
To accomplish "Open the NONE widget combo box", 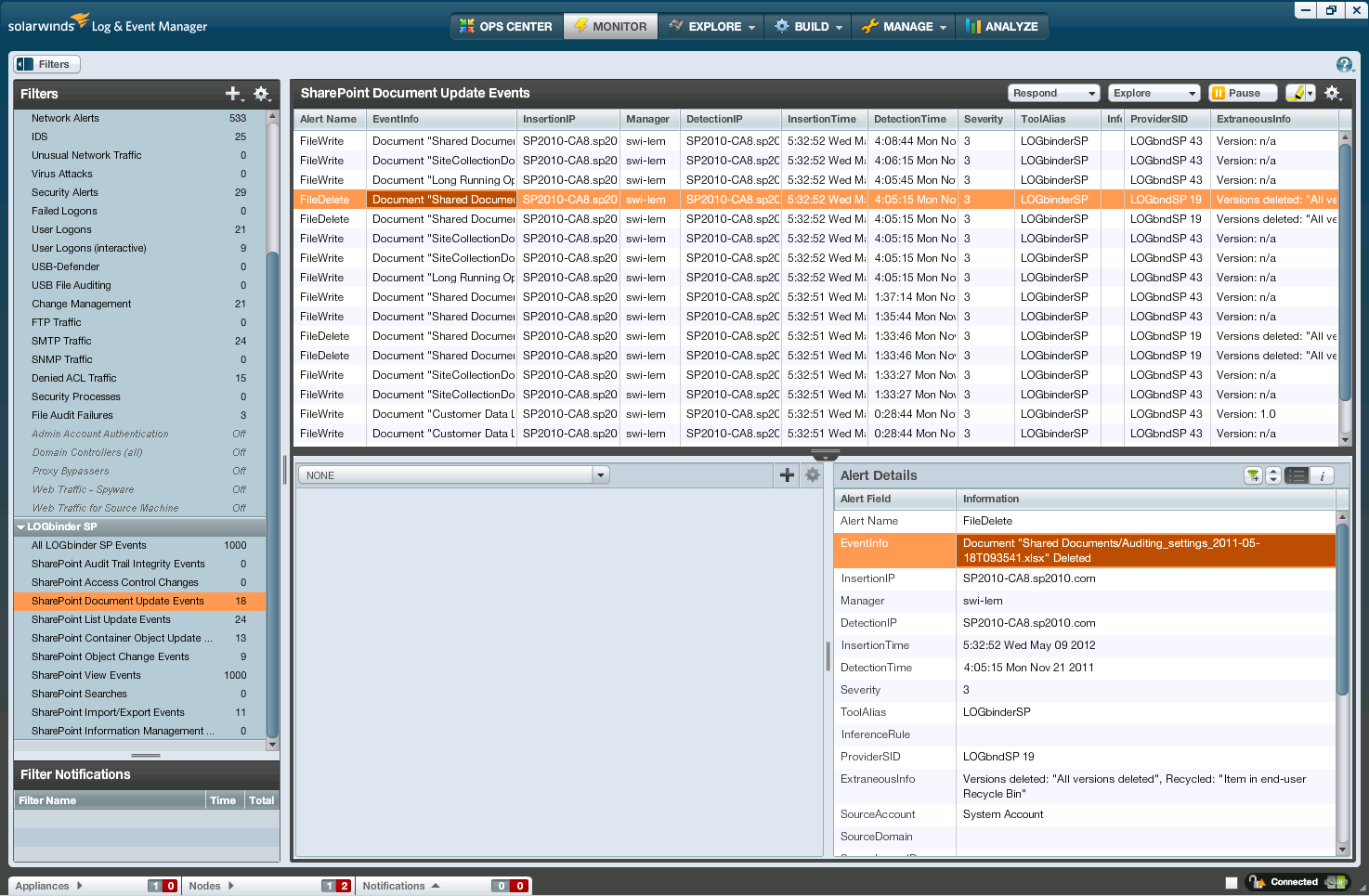I will 453,474.
